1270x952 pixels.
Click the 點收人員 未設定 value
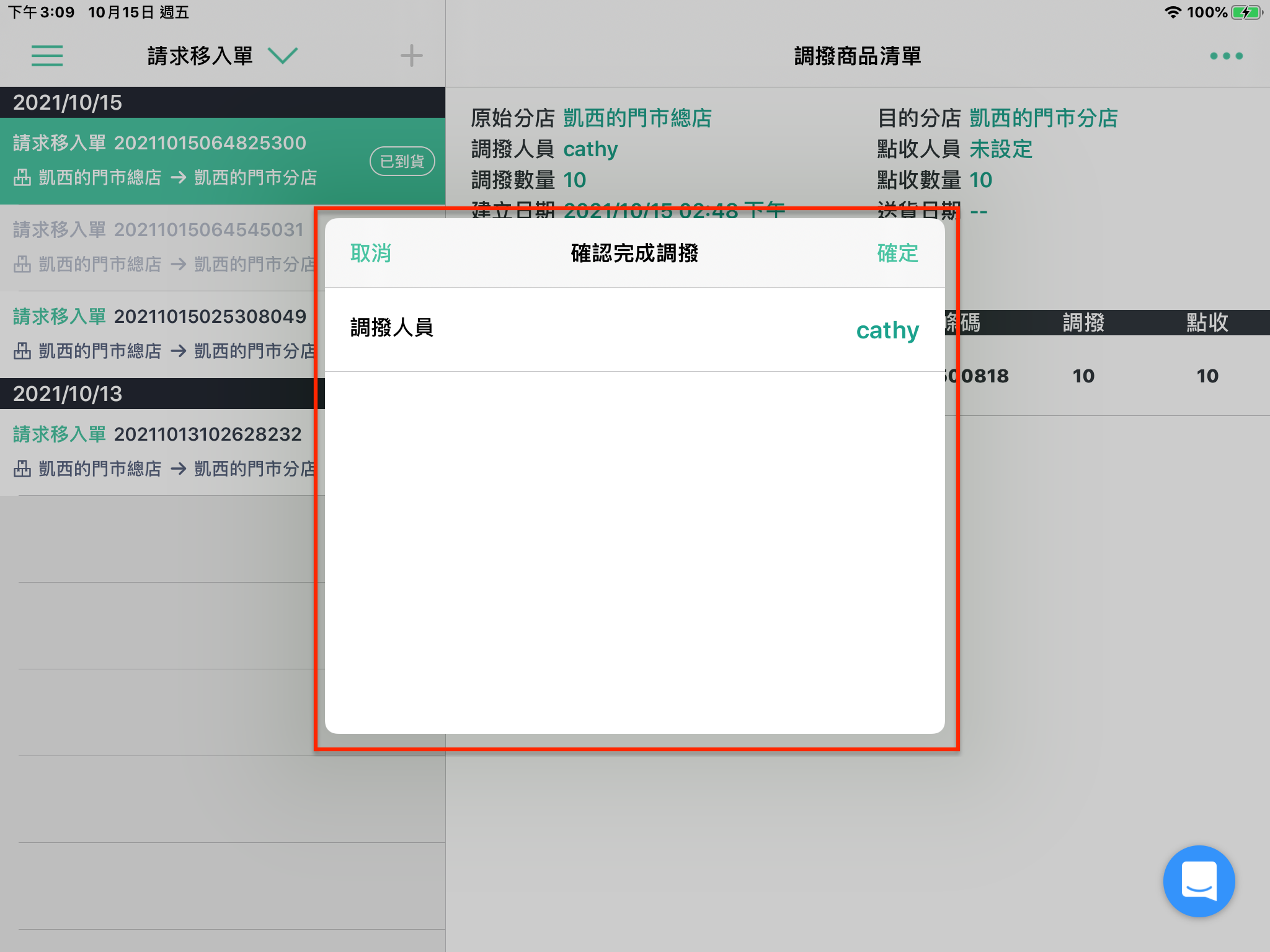[1000, 149]
